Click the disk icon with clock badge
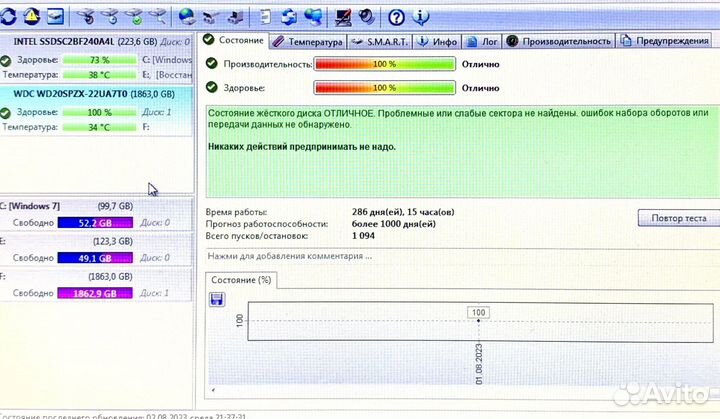 tap(110, 17)
